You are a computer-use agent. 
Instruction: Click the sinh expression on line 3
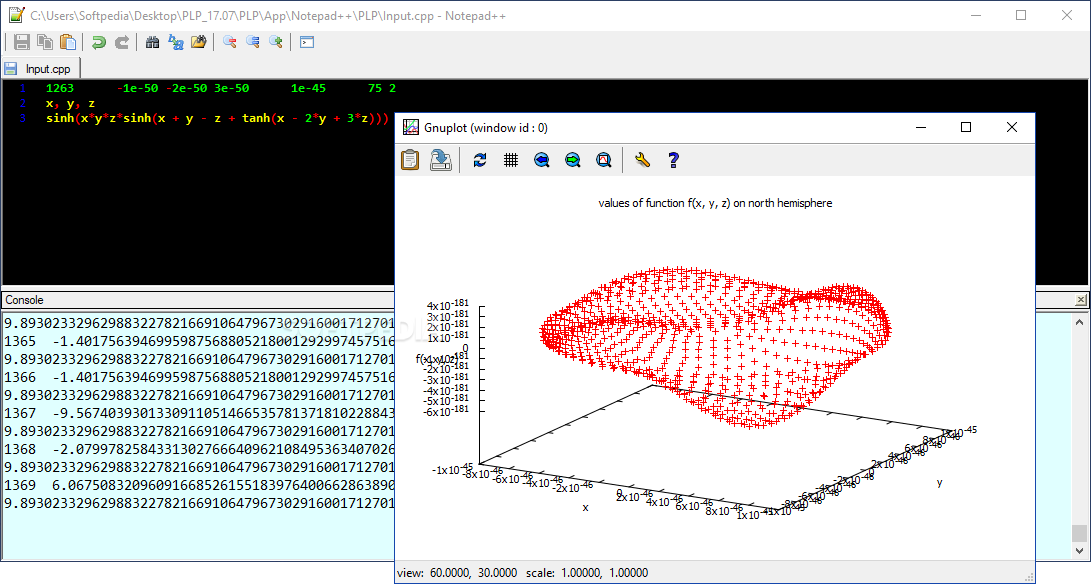[217, 118]
